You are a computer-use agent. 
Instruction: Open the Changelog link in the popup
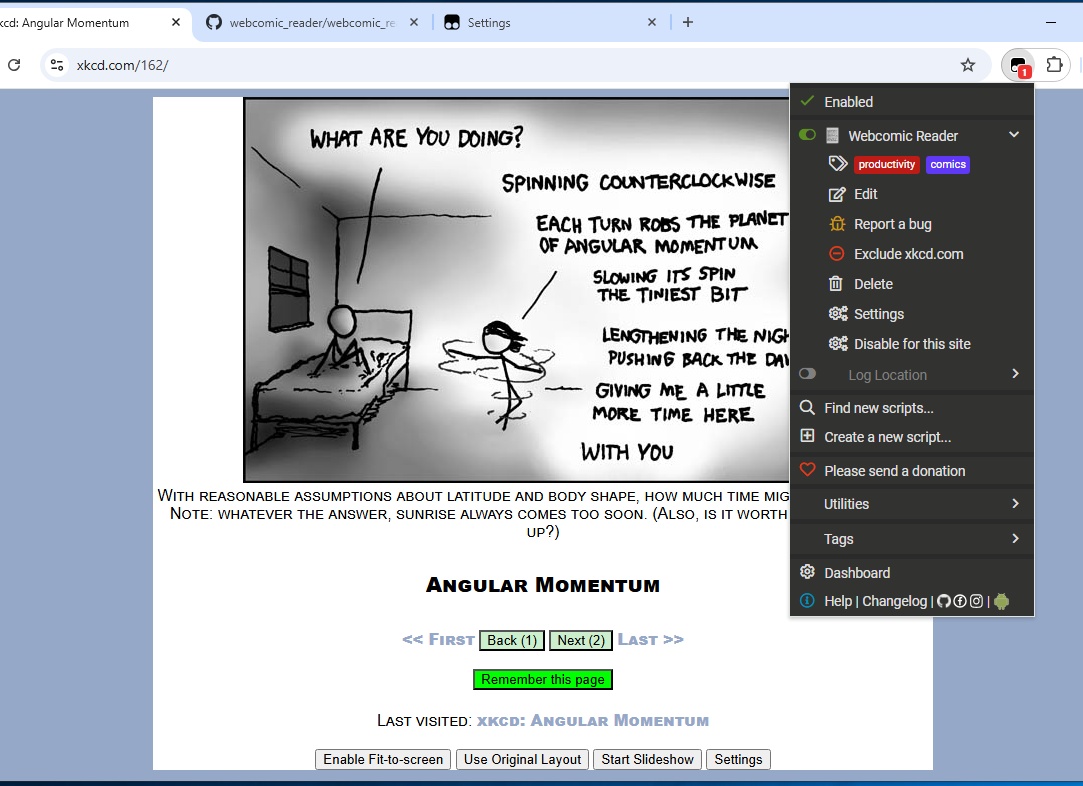(894, 601)
